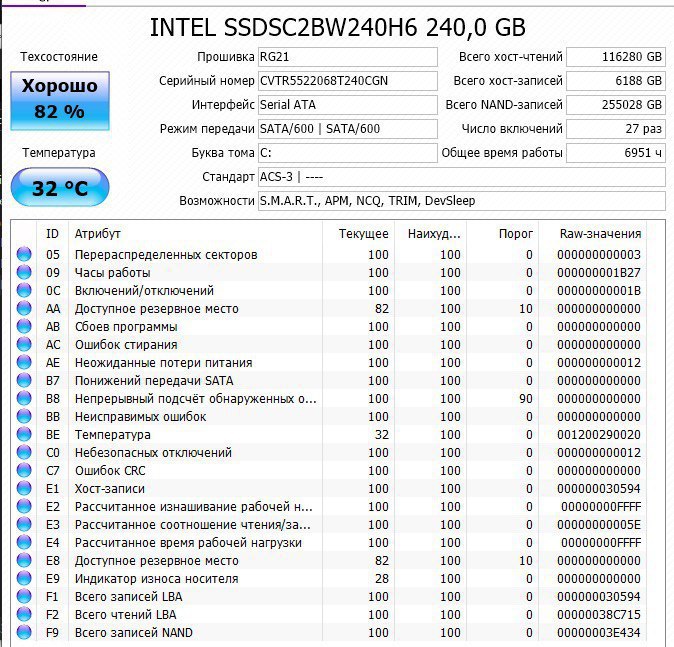Screen dimensions: 674x647
Task: Click status orb icon for attribute AA
Action: (x=24, y=308)
